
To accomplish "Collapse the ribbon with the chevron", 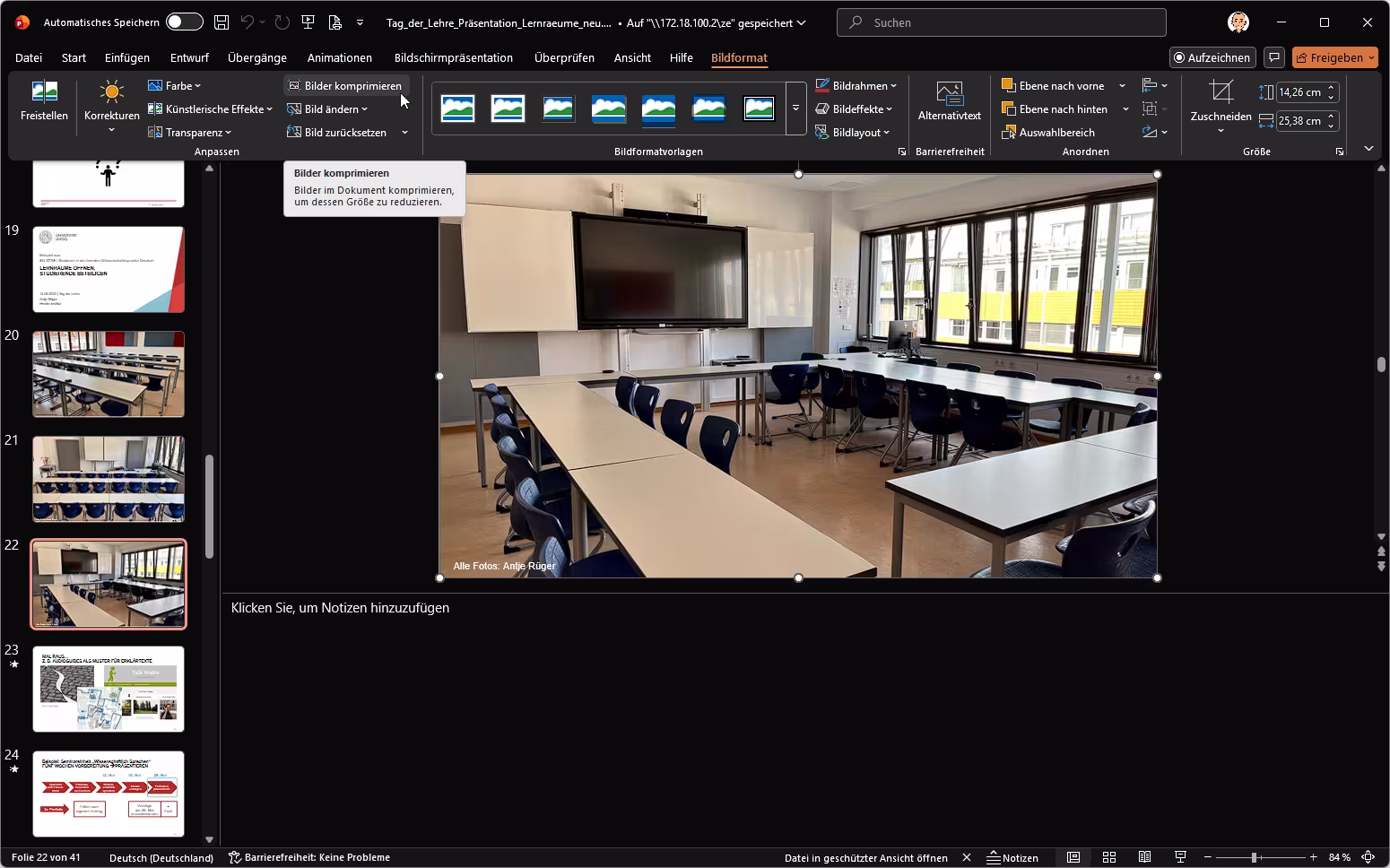I will click(x=1368, y=149).
